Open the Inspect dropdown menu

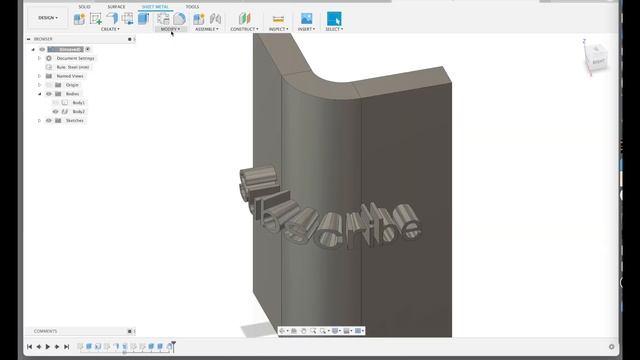pyautogui.click(x=278, y=29)
